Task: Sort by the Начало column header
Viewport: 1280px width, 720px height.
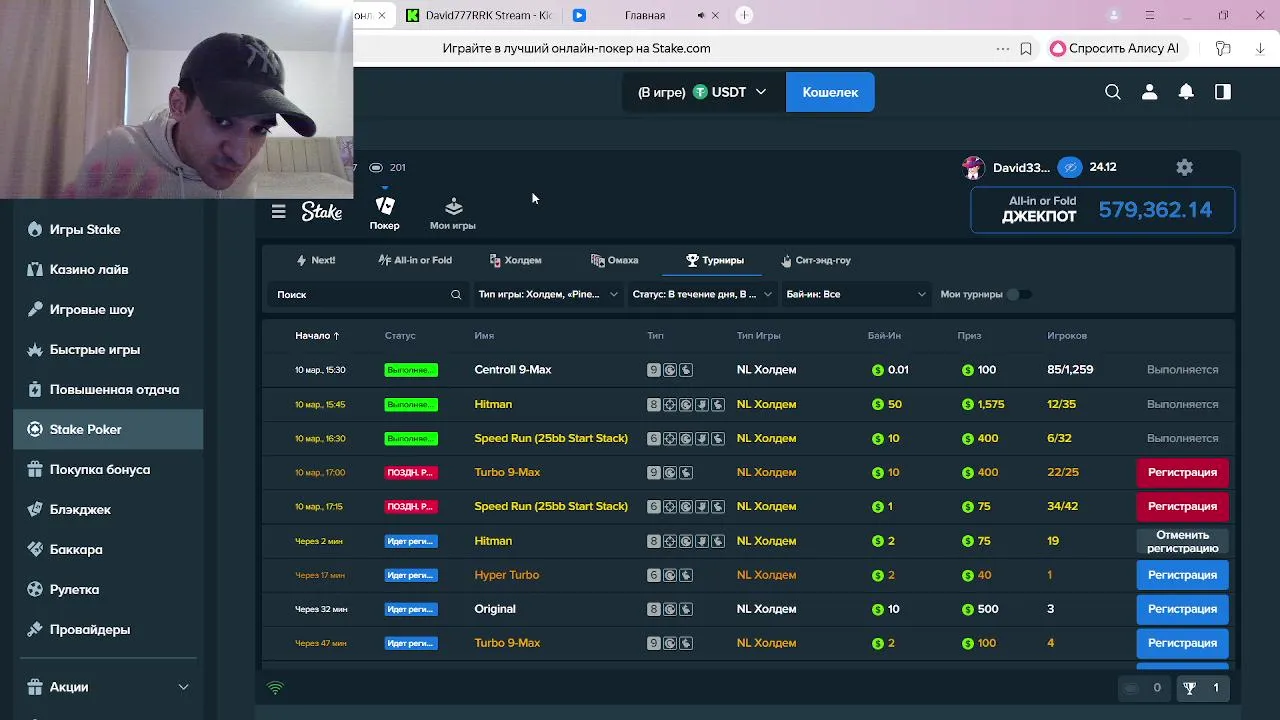Action: click(317, 336)
